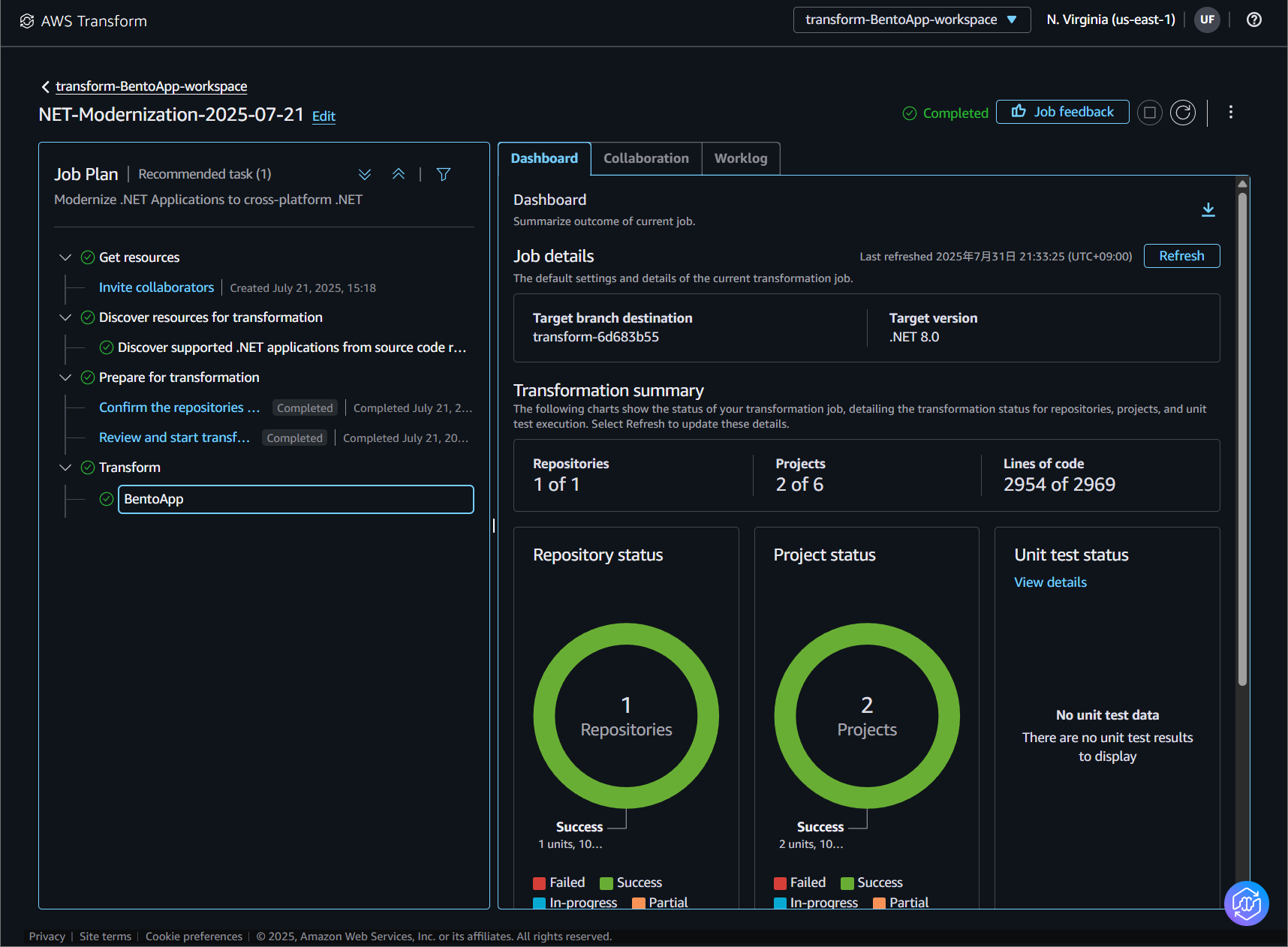Click the circular reload icon beside Job feedback
This screenshot has width=1288, height=947.
coord(1183,113)
